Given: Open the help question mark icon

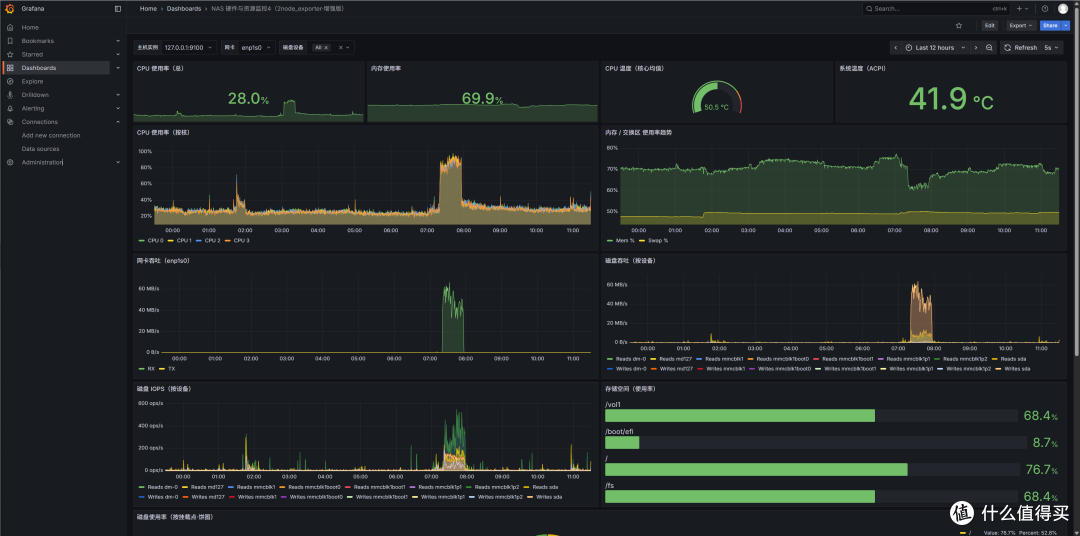Looking at the screenshot, I should [1045, 9].
